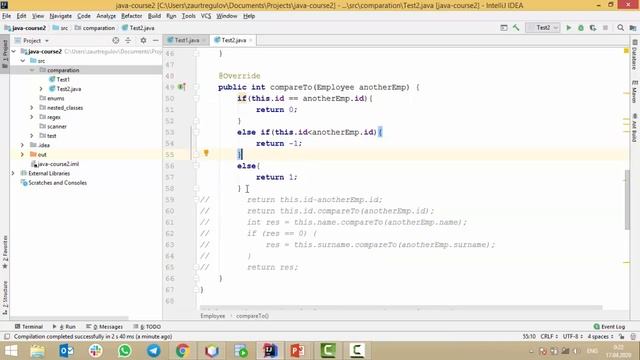Screen dimensions: 640x360
Task: Collapse the java-course2 root node
Action: pyautogui.click(x=14, y=51)
